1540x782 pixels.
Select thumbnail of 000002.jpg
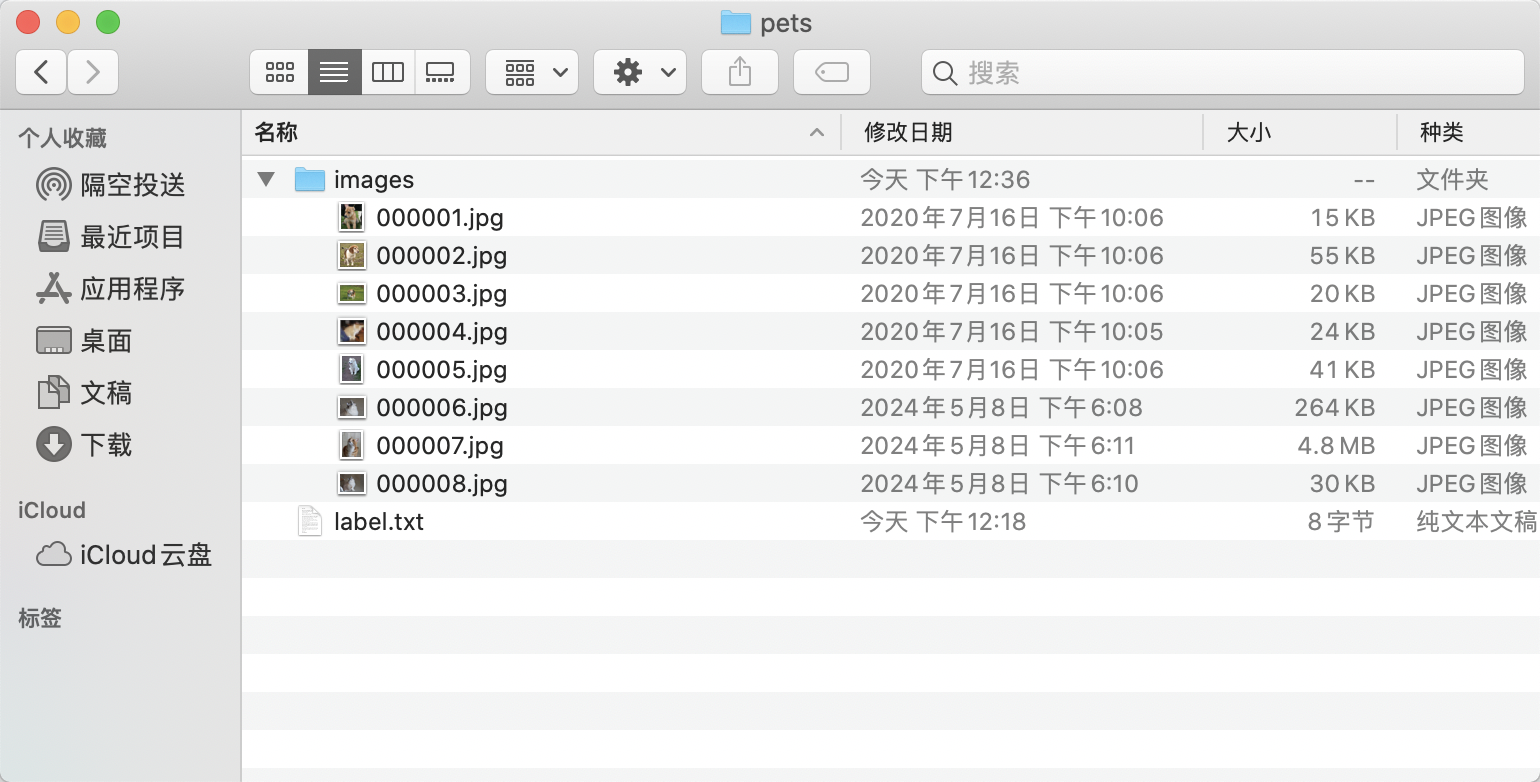[x=352, y=255]
